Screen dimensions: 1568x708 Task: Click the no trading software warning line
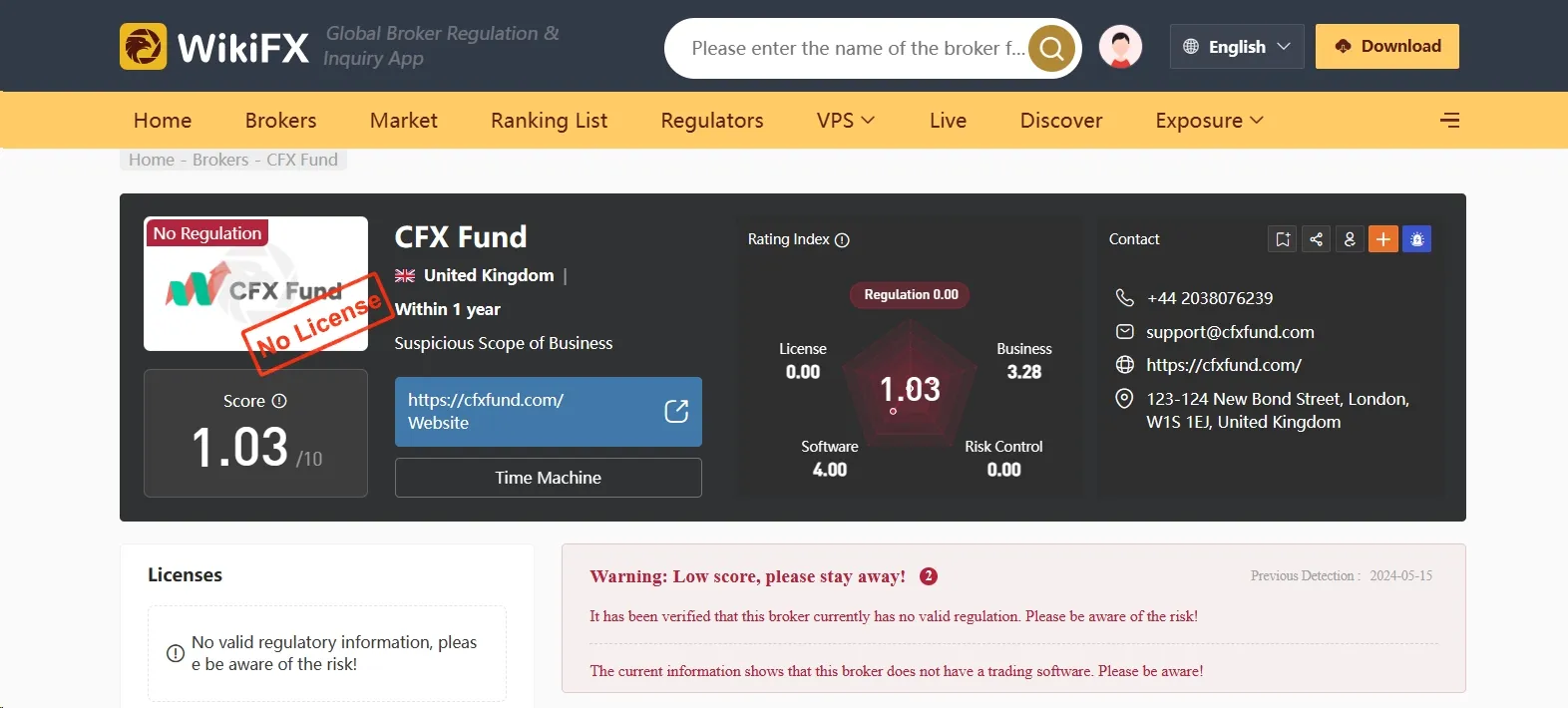pos(897,671)
